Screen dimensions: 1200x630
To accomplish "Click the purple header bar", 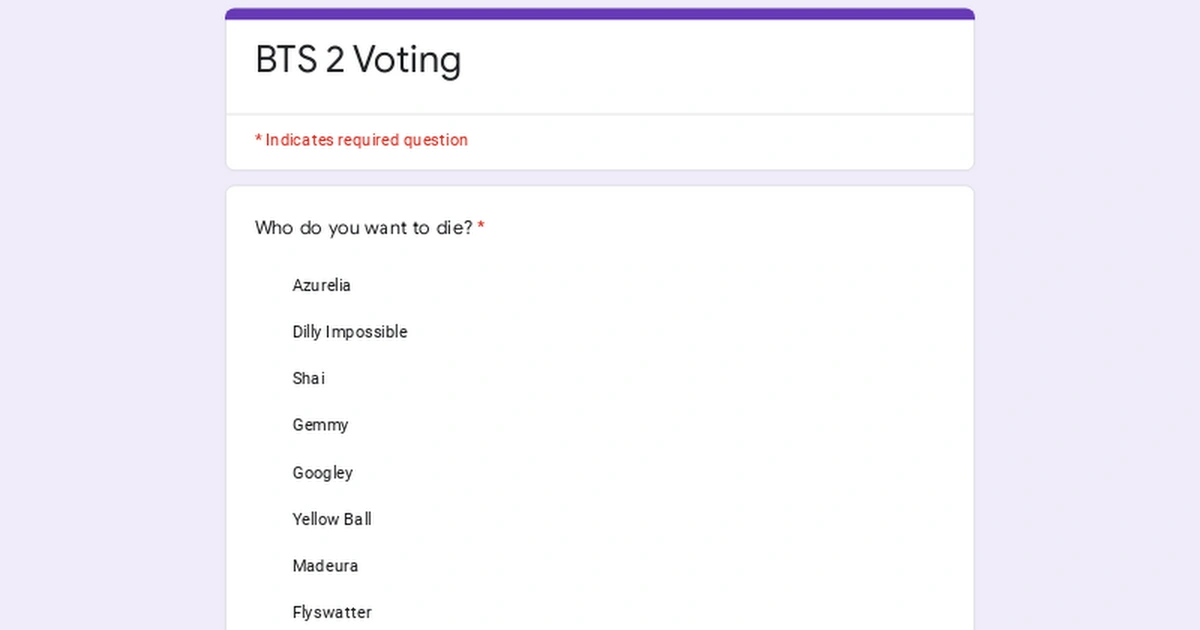I will [600, 13].
